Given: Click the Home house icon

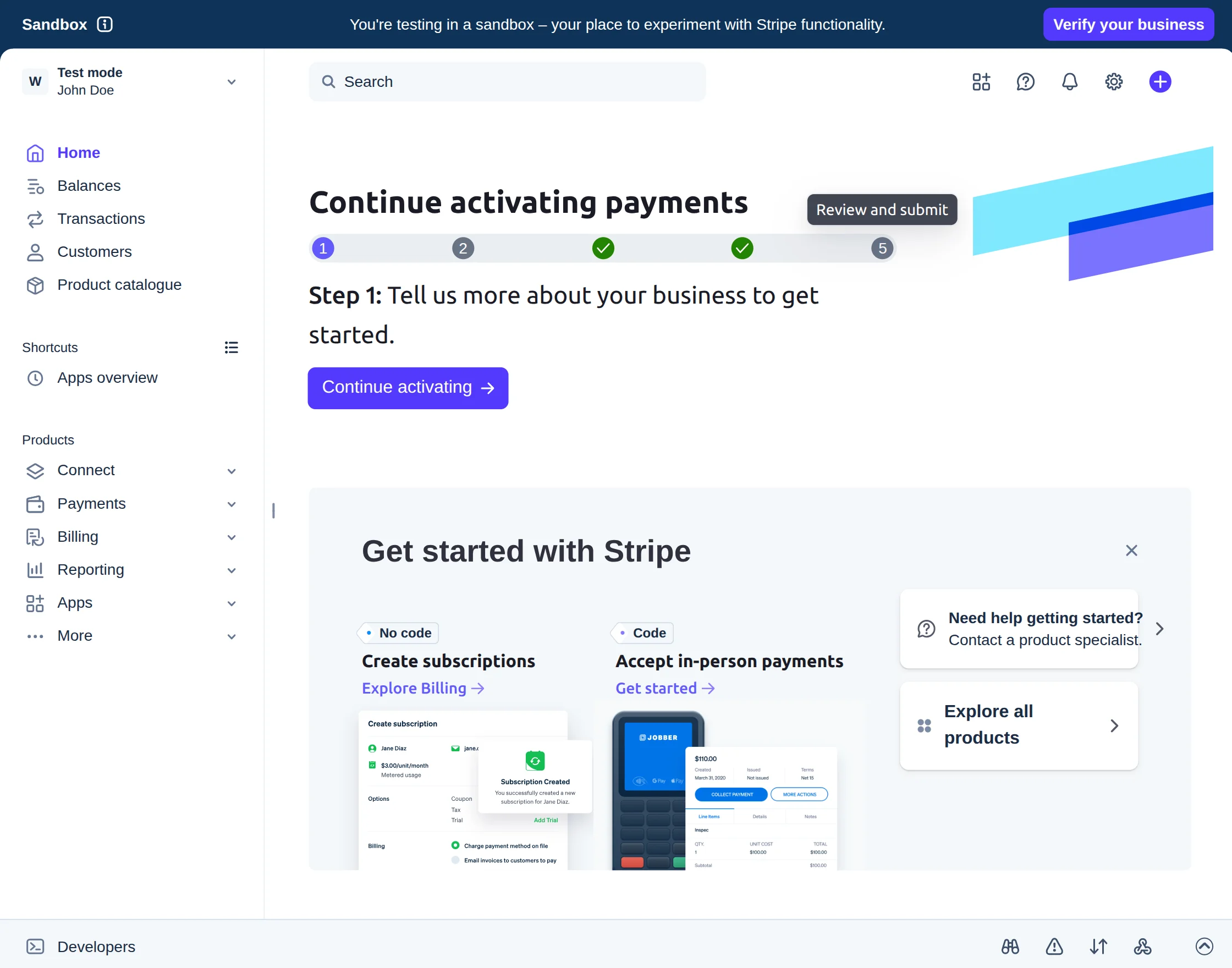Looking at the screenshot, I should [35, 153].
